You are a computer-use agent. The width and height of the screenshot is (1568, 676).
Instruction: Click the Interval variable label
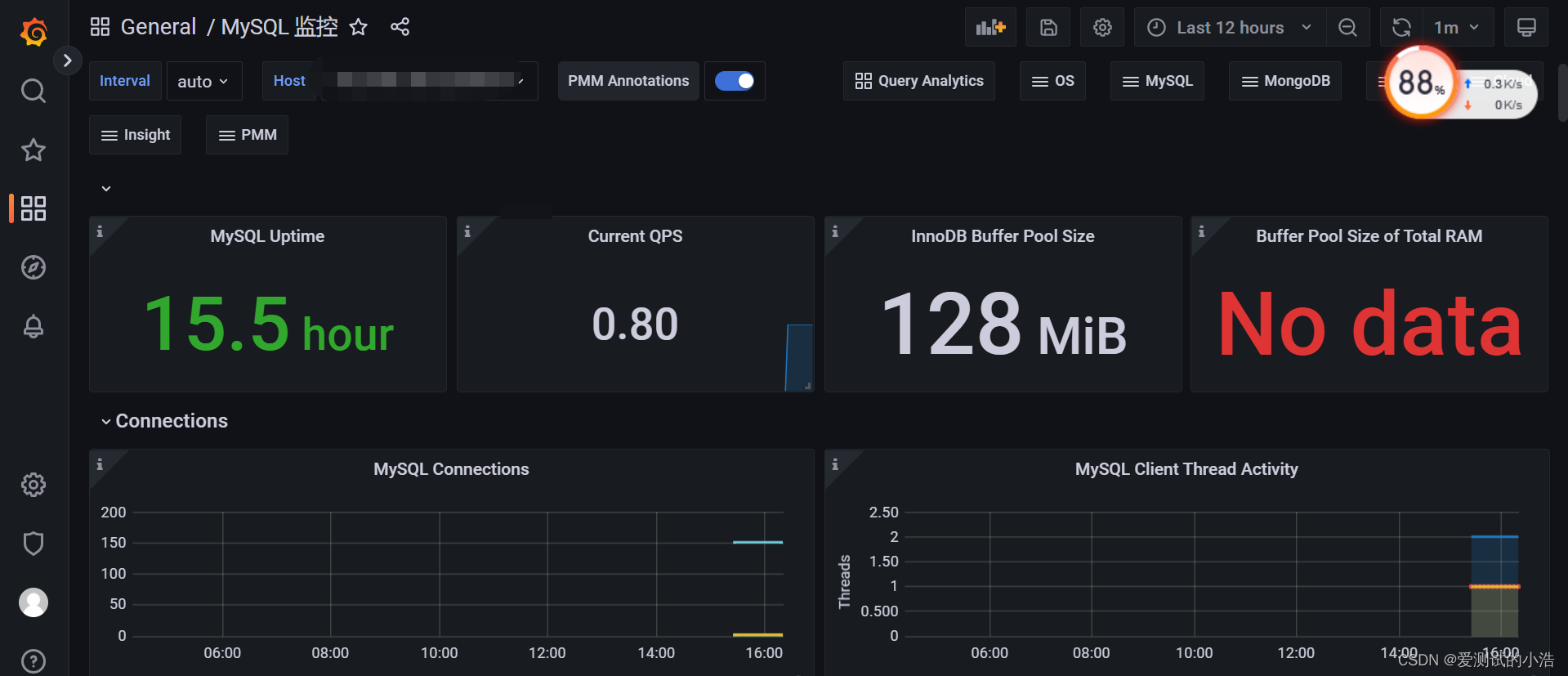click(x=125, y=81)
